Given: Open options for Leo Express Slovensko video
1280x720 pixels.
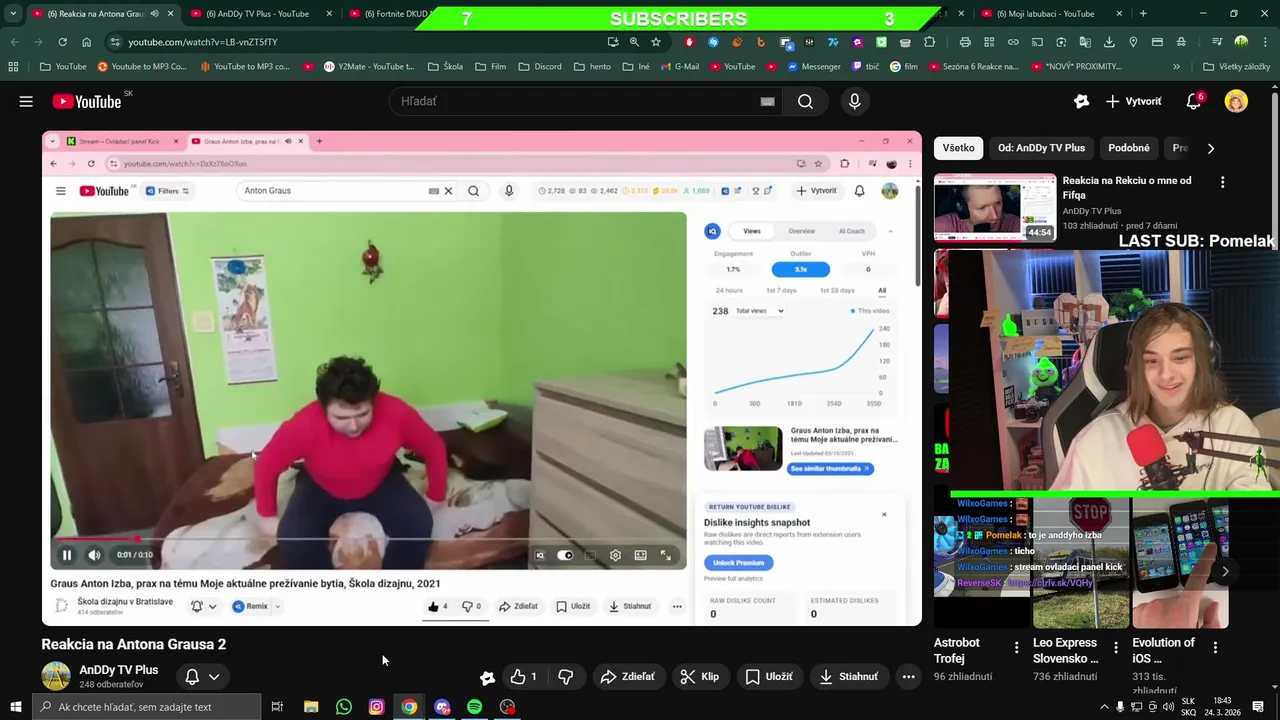Looking at the screenshot, I should pos(1116,648).
